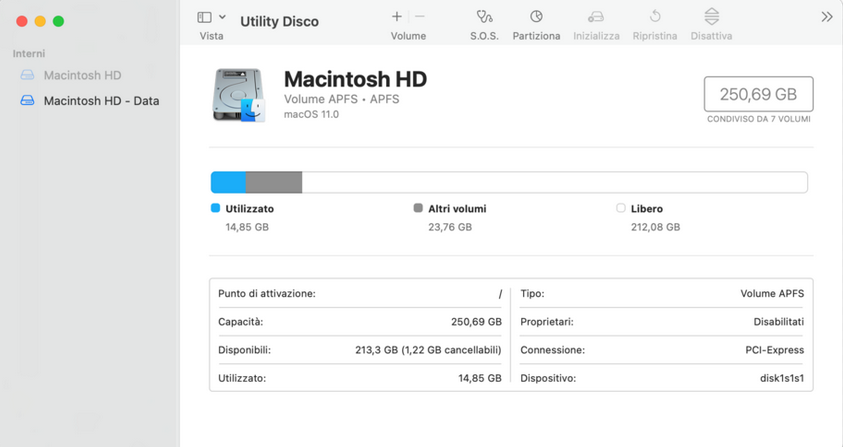
Task: Add a volume with the plus icon
Action: coord(397,17)
